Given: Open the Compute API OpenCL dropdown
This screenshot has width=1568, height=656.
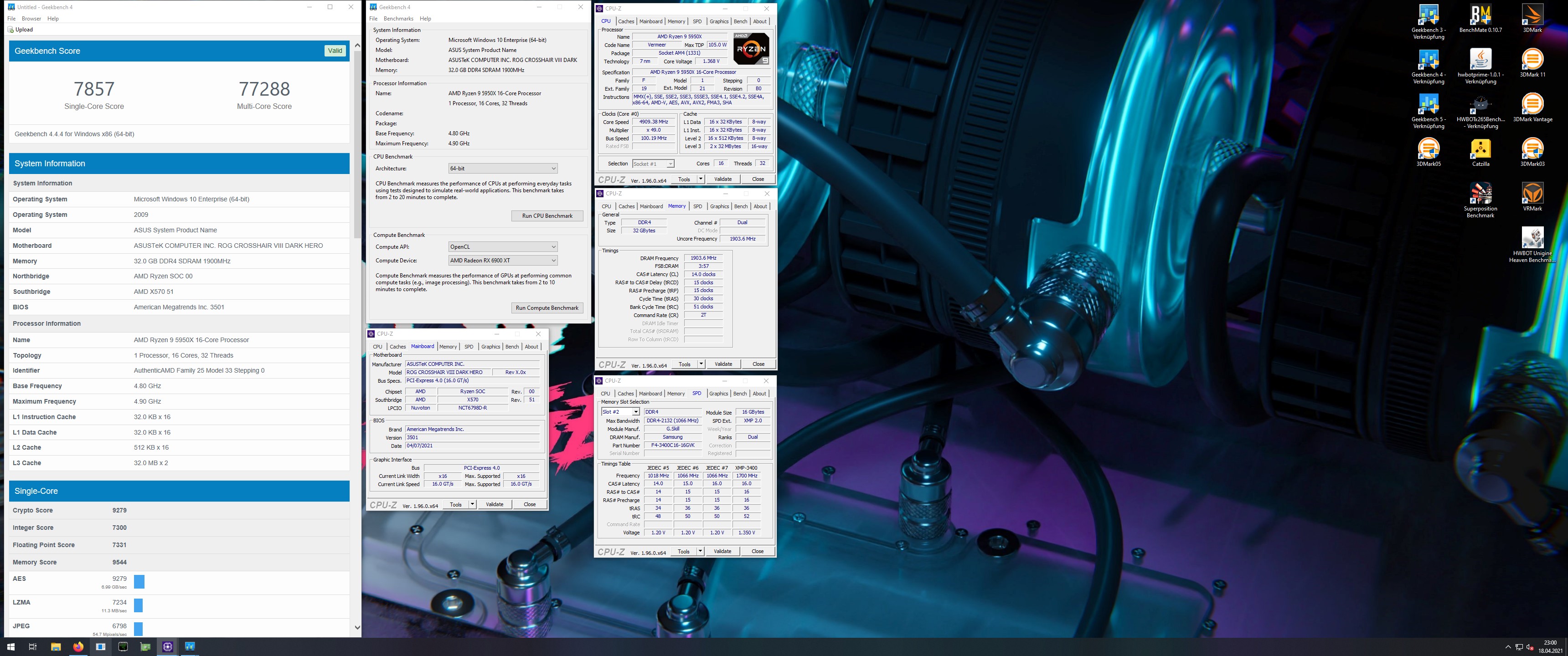Looking at the screenshot, I should click(502, 247).
